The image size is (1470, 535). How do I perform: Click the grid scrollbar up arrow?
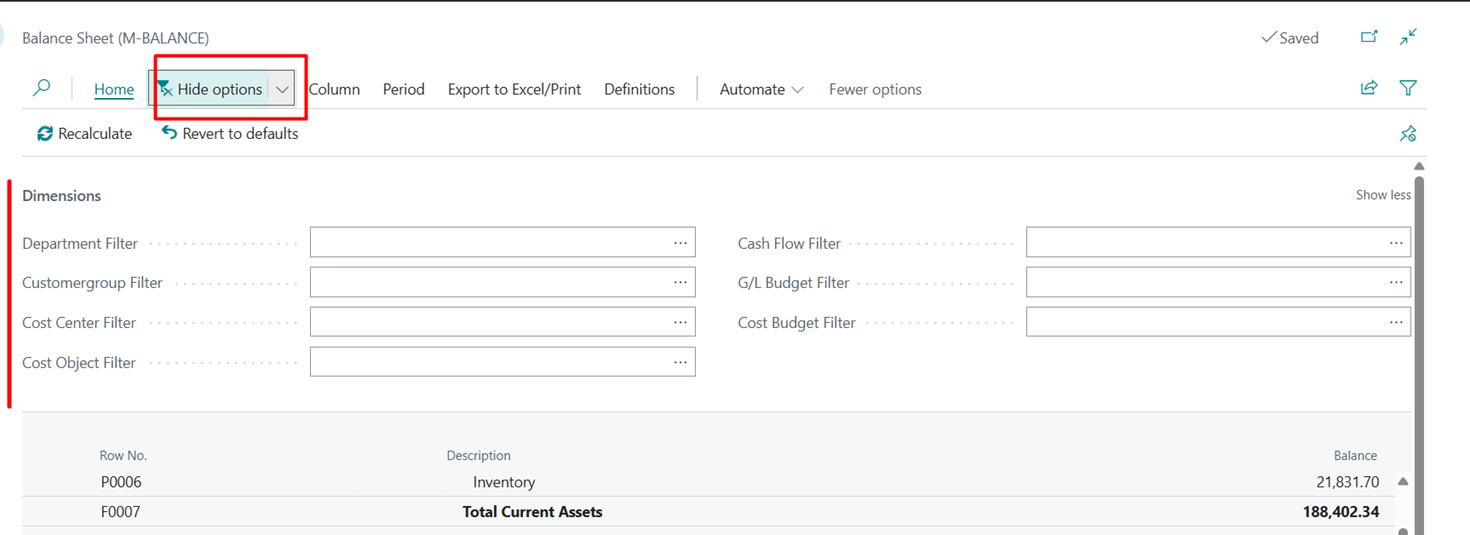tap(1403, 482)
